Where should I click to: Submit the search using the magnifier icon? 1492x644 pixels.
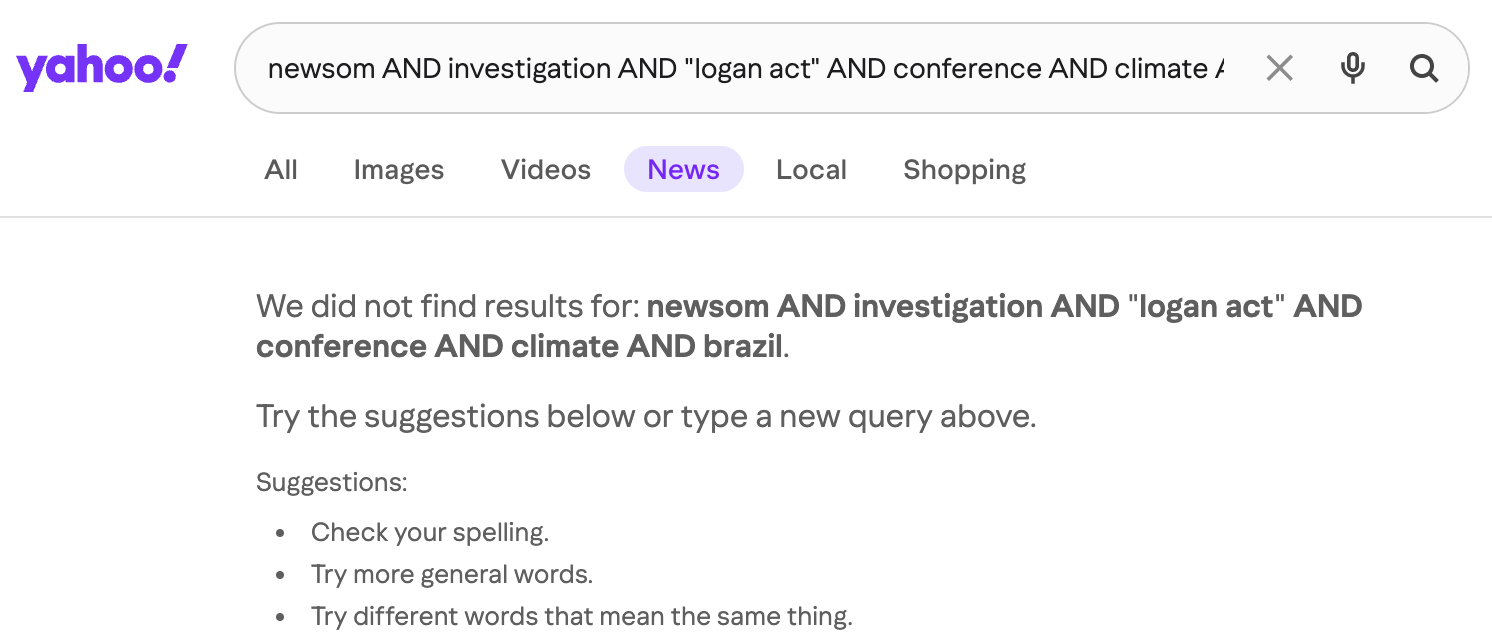[x=1424, y=68]
